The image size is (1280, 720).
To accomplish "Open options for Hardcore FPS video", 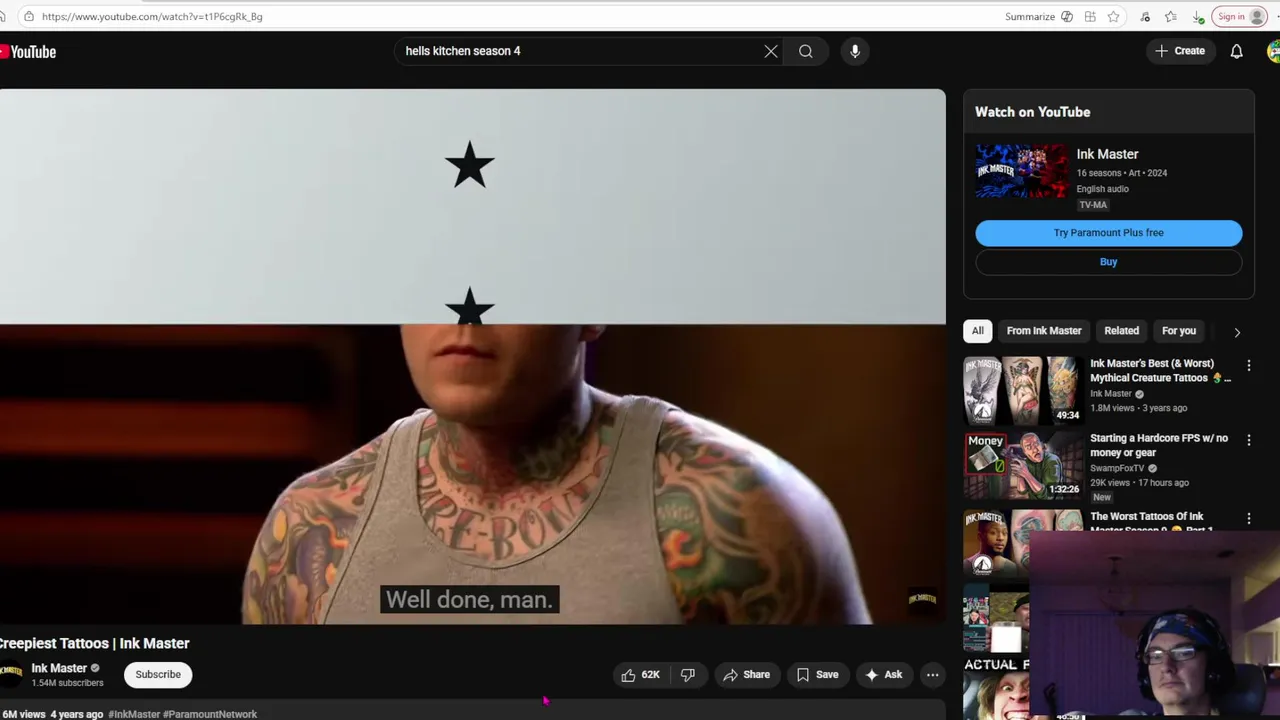I will click(1248, 440).
